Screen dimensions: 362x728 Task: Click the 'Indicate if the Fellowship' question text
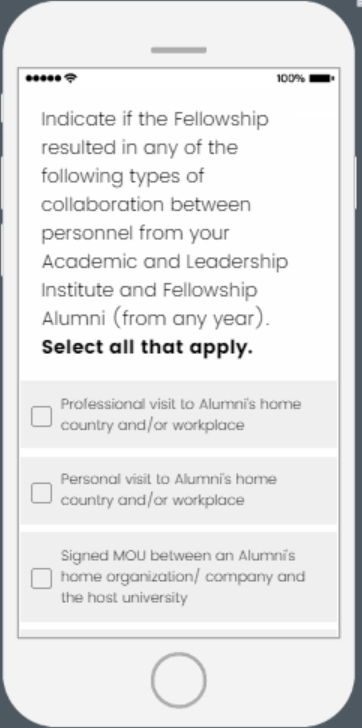(155, 119)
